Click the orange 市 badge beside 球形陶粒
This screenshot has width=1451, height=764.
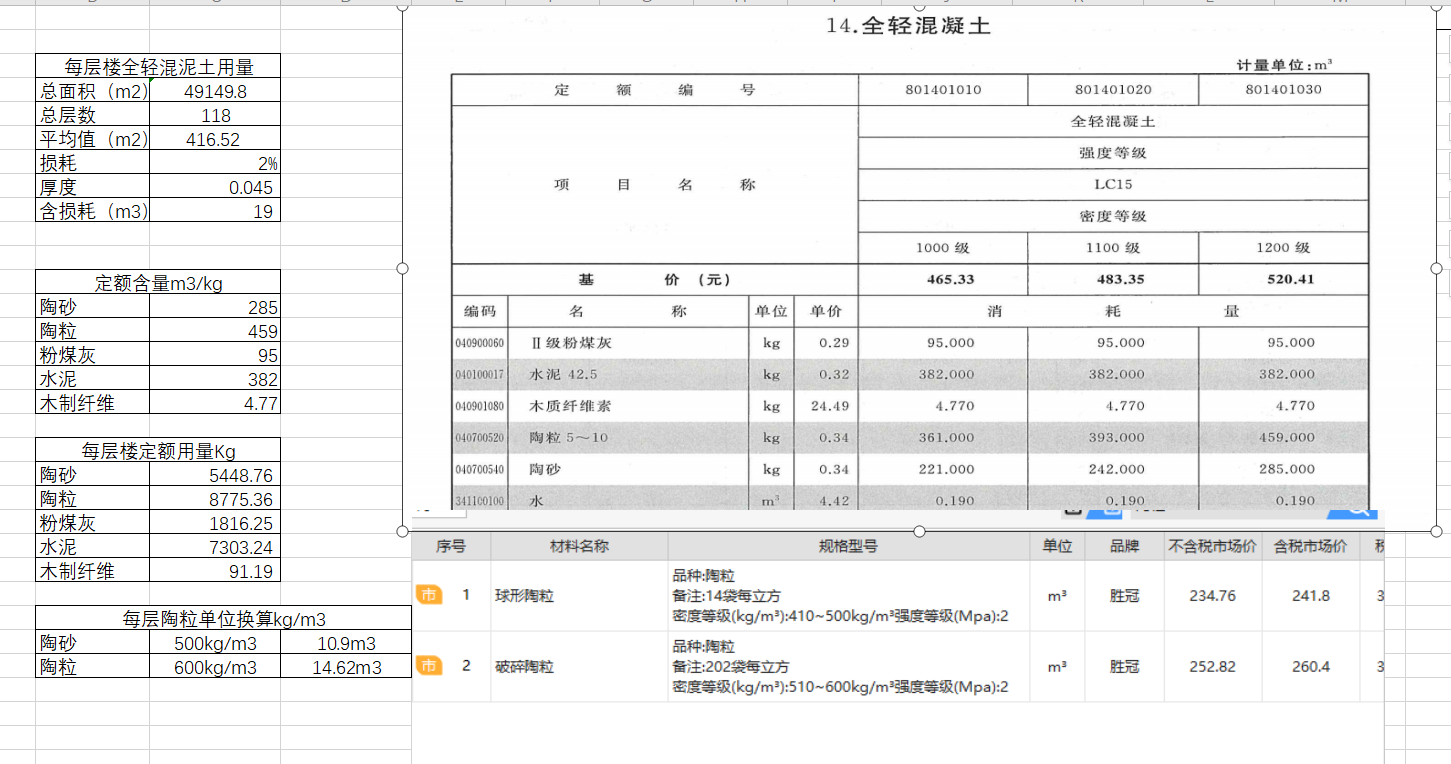428,595
